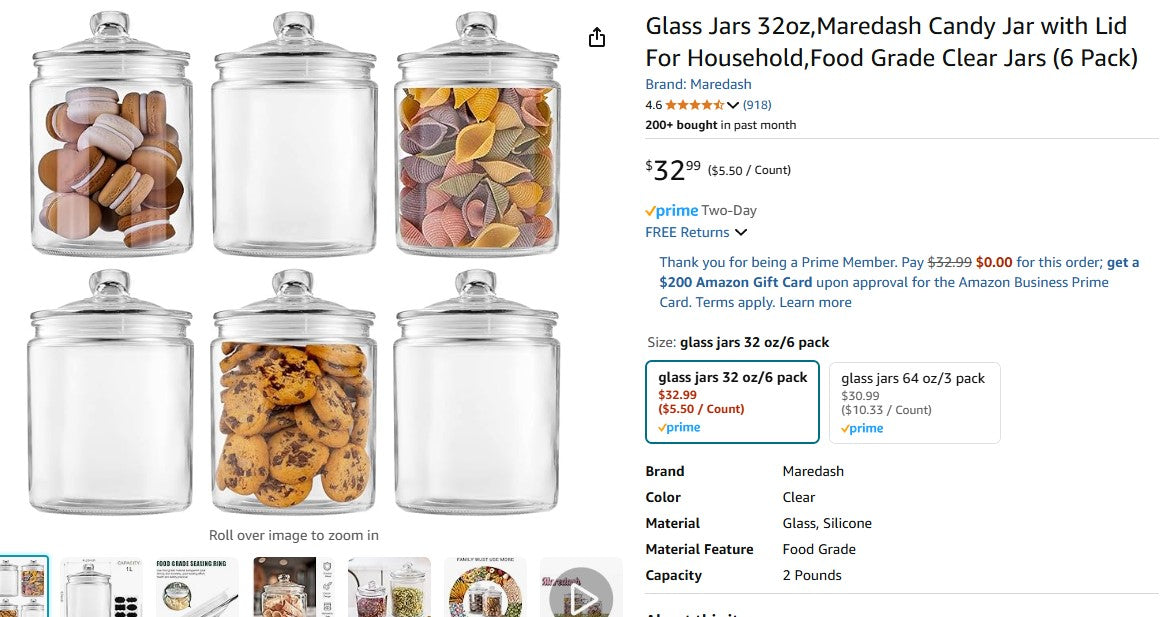The width and height of the screenshot is (1161, 617).
Task: Open the capacity 1L dimensions thumbnail
Action: tap(102, 588)
